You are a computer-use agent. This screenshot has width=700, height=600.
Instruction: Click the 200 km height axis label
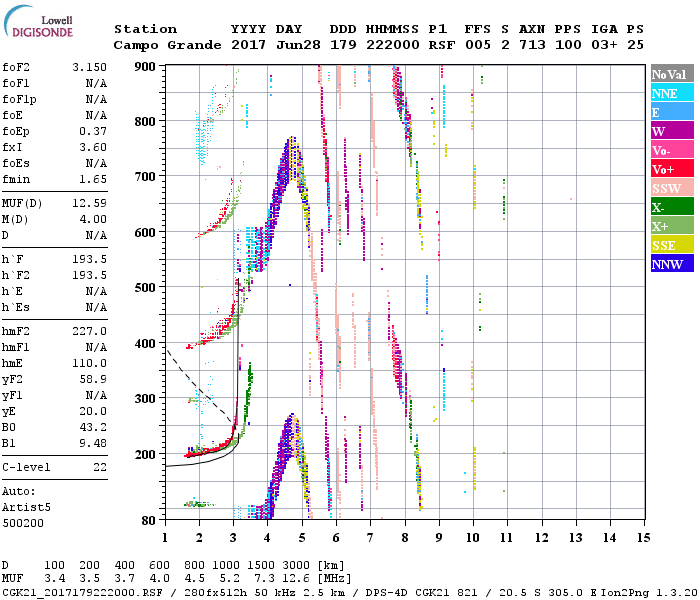(145, 454)
